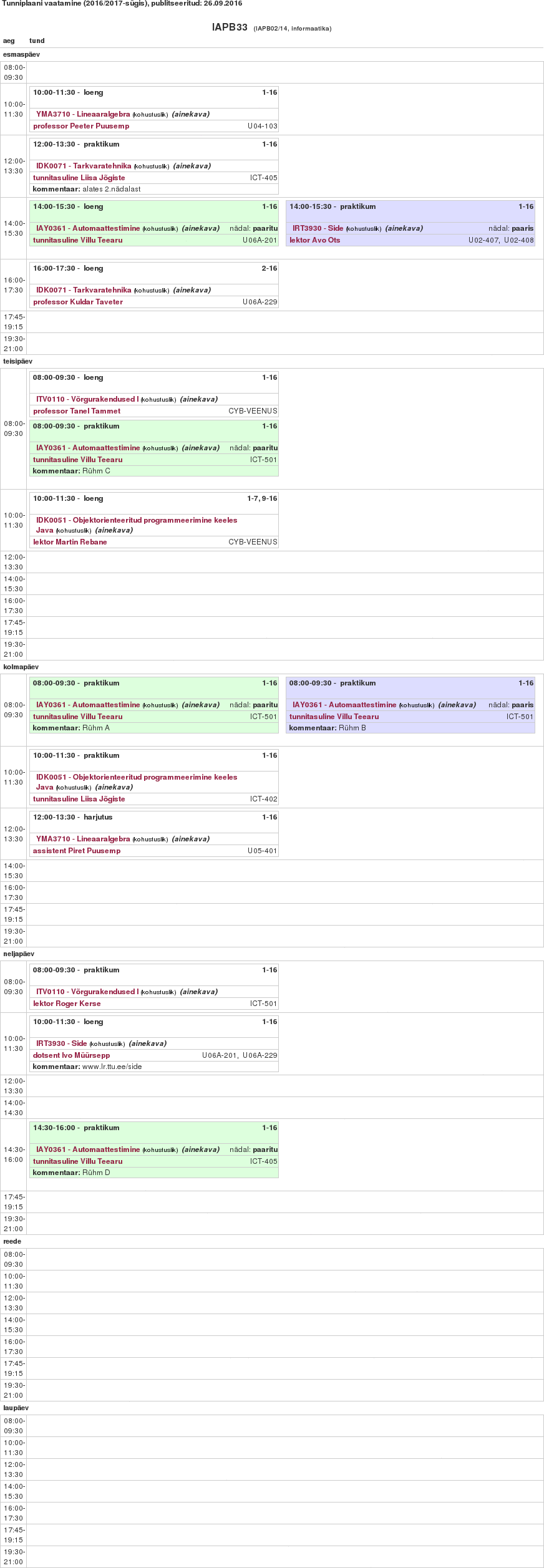This screenshot has width=544, height=1568.
Task: Open Tuesday's ITV0110 Võrgurakendused I lecture link
Action: pyautogui.click(x=87, y=399)
